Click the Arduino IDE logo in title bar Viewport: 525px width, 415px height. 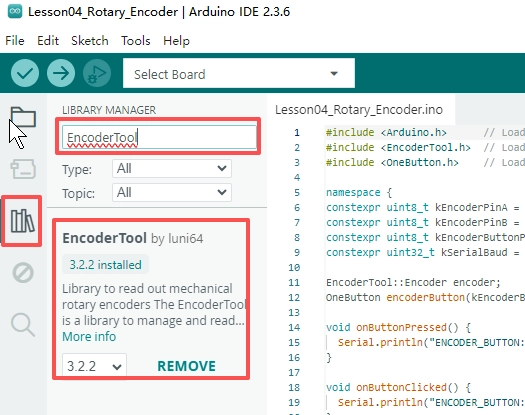point(15,11)
